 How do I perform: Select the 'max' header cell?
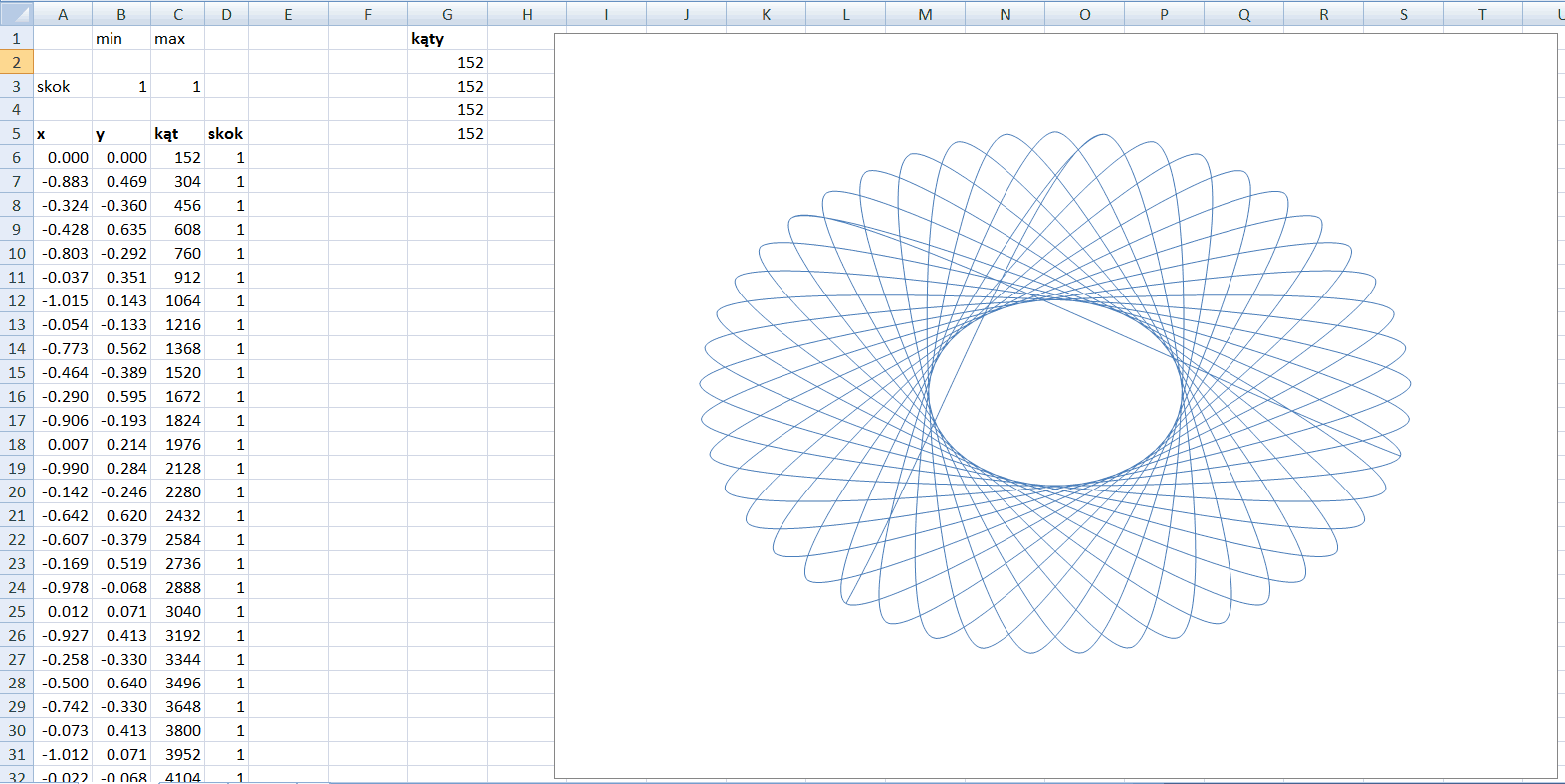tap(177, 38)
